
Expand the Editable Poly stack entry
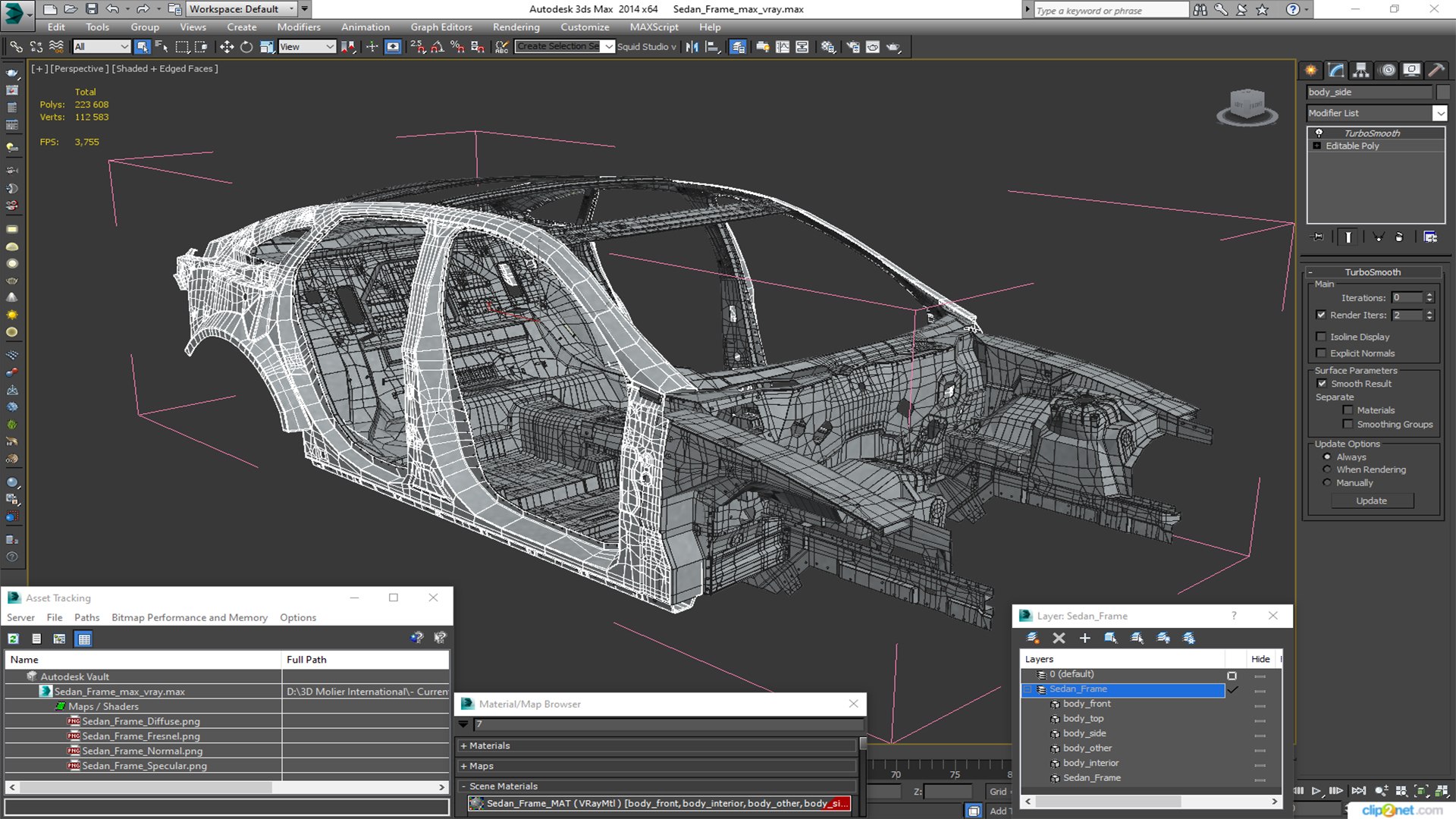[x=1317, y=146]
